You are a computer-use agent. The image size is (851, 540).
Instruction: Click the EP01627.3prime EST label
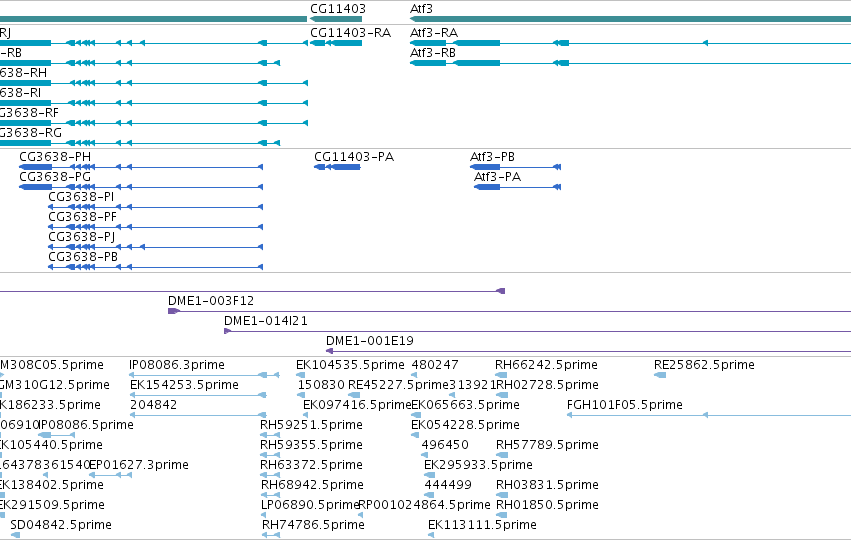coord(138,465)
